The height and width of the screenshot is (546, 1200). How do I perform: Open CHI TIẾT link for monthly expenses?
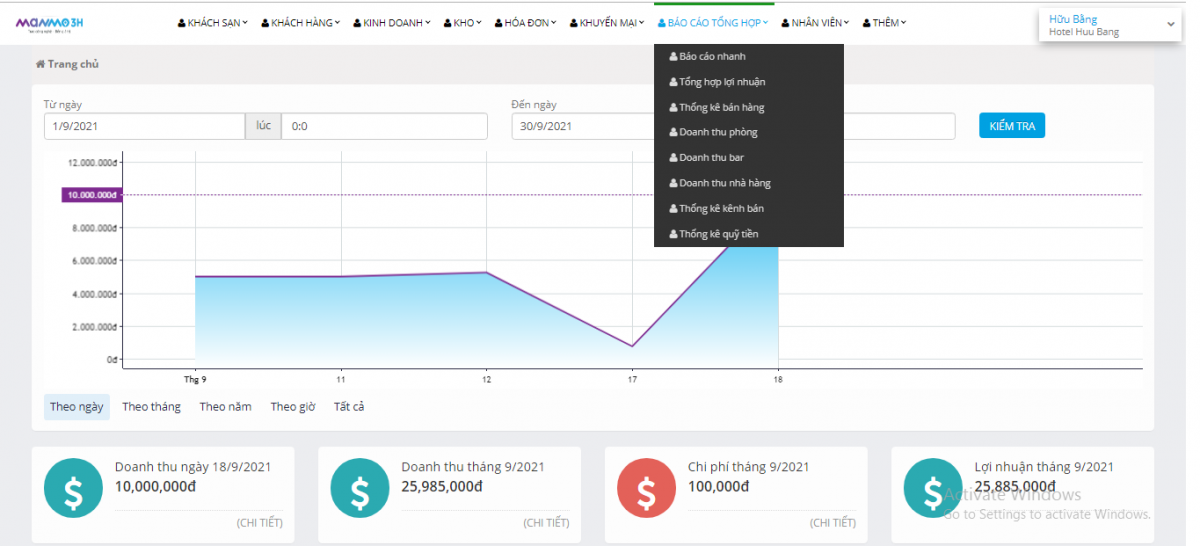pos(832,522)
